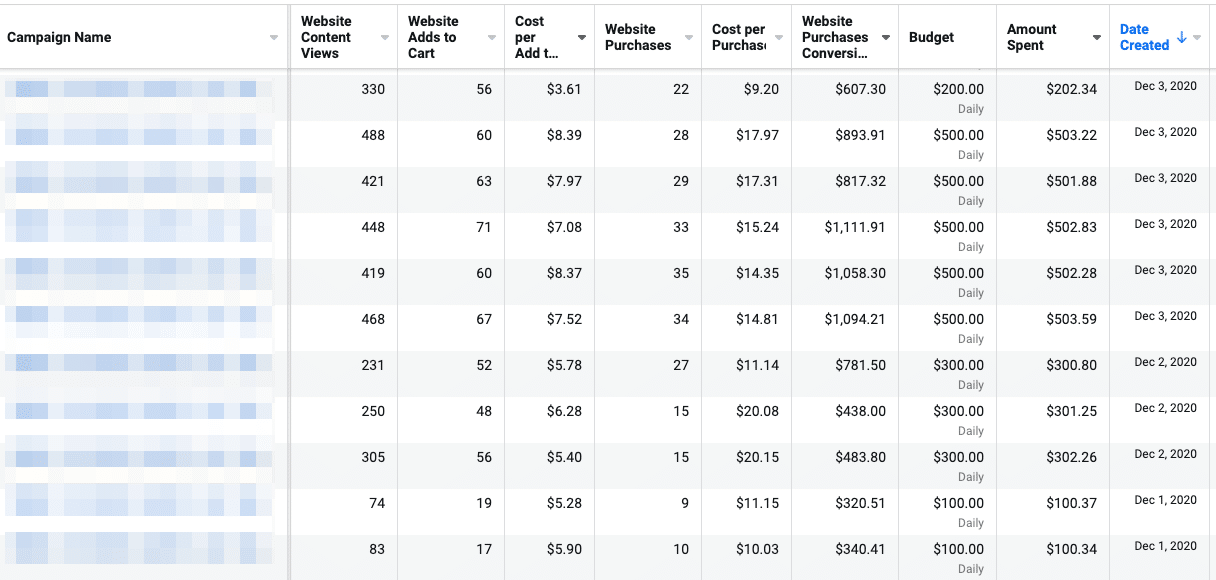This screenshot has width=1216, height=580.
Task: Edit the $200.00 daily budget cell
Action: tap(958, 90)
